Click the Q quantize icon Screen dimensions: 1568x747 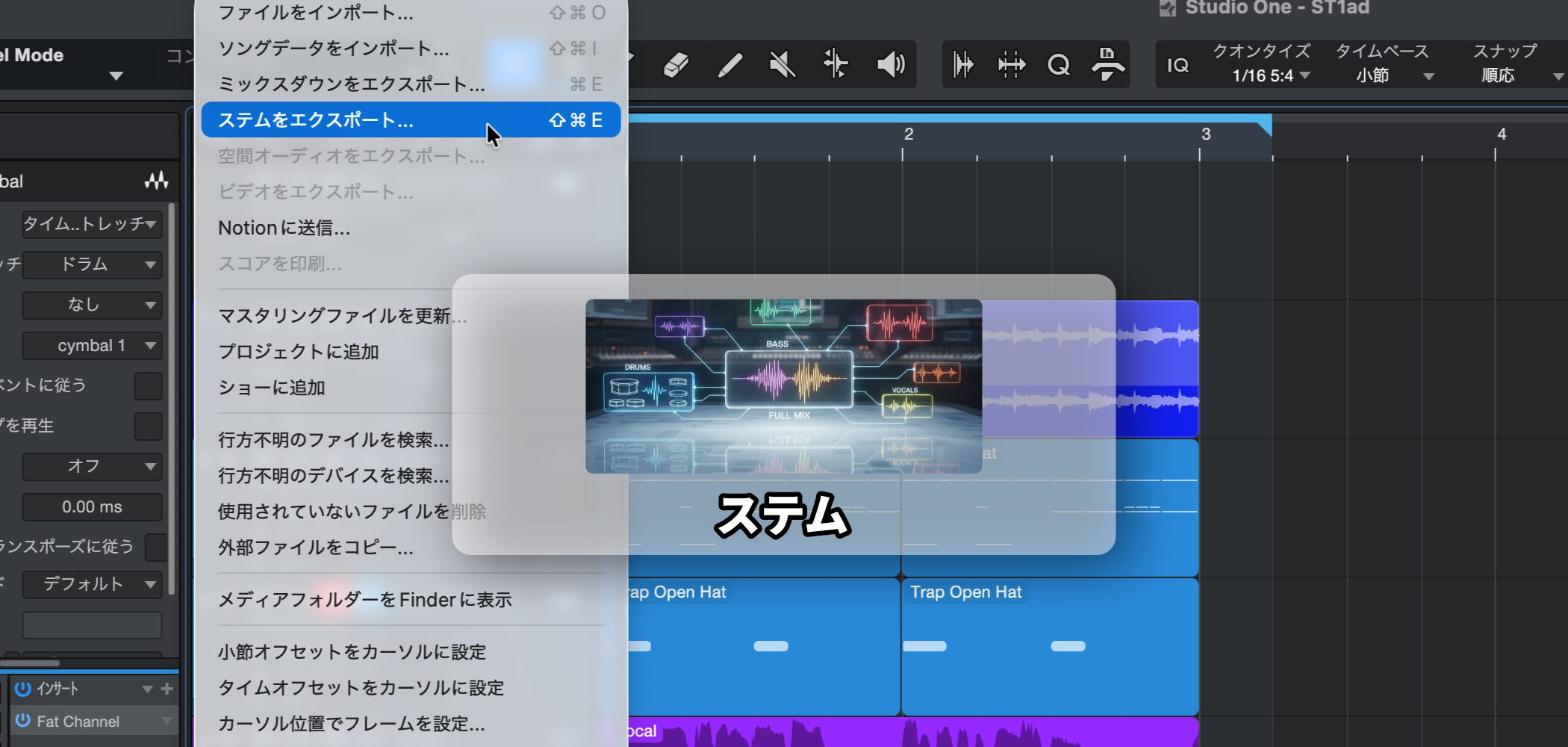point(1059,65)
